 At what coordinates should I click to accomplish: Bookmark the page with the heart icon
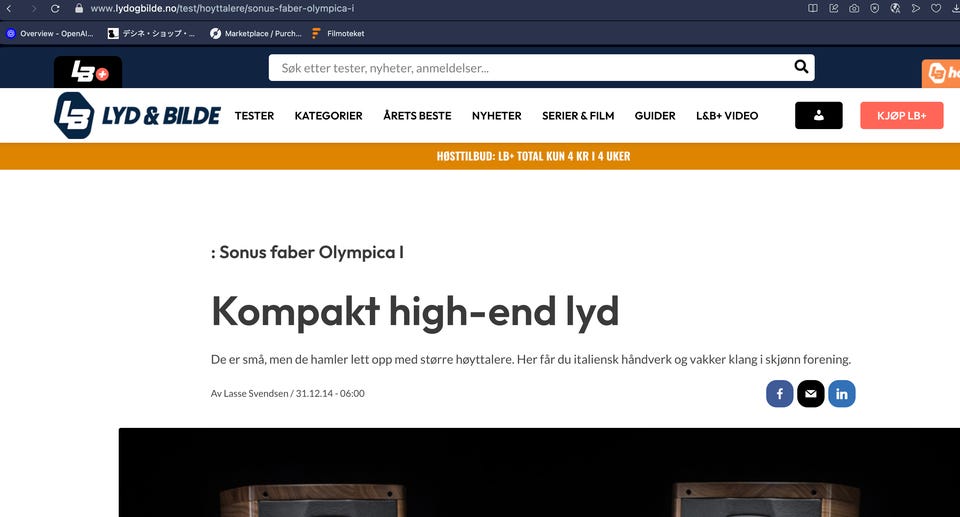point(936,9)
